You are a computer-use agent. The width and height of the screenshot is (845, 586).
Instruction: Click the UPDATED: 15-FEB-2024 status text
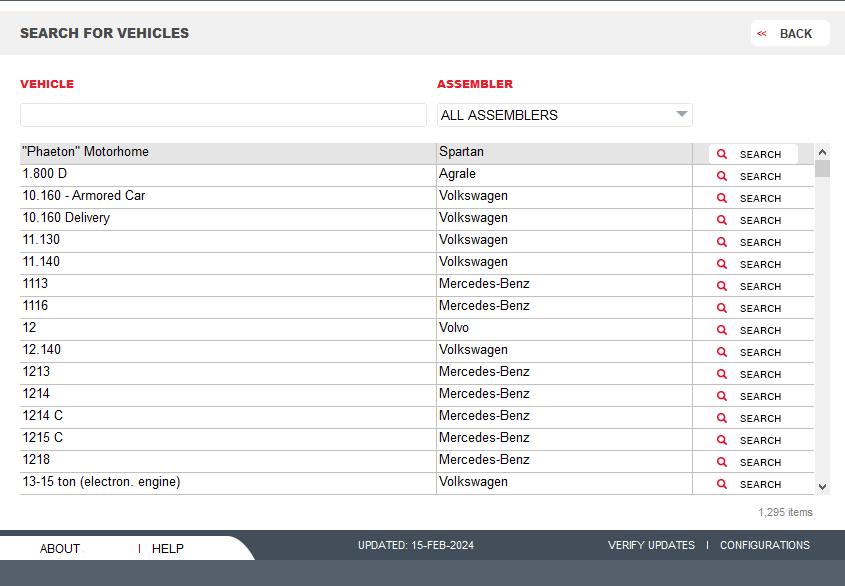coord(415,546)
